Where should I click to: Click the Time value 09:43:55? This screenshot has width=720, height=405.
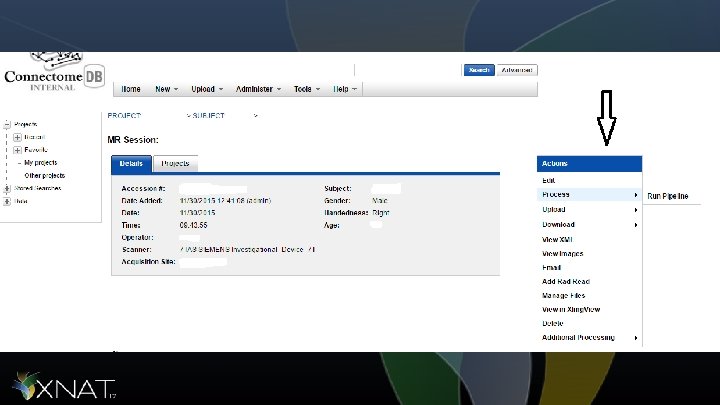pyautogui.click(x=193, y=225)
